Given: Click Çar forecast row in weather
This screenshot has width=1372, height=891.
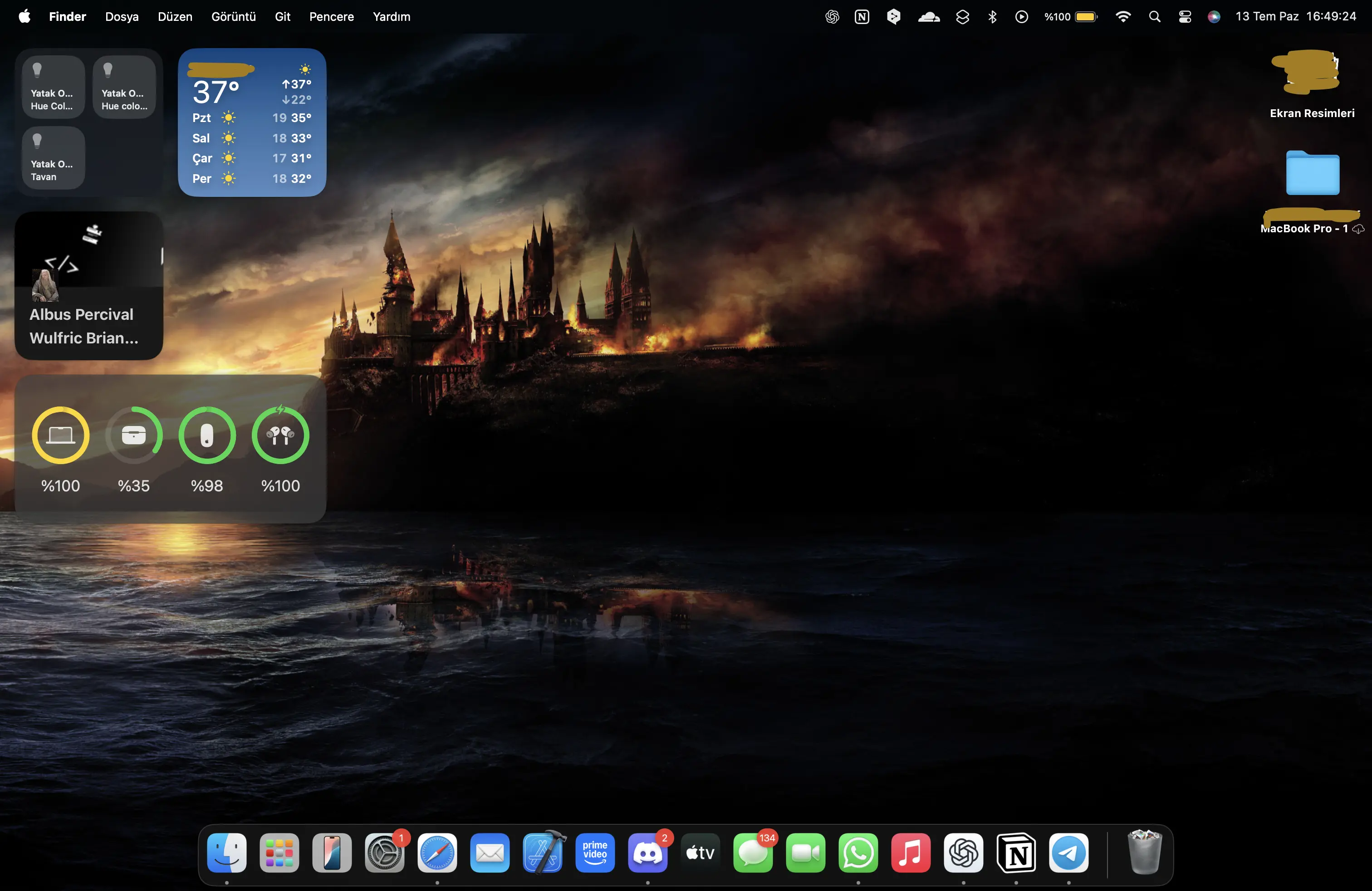Looking at the screenshot, I should (252, 158).
